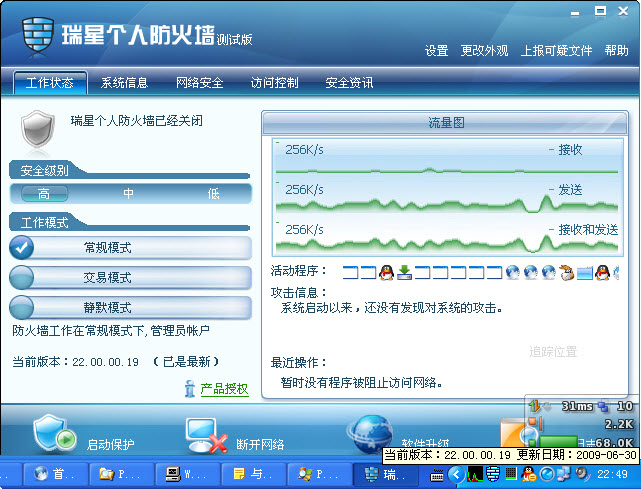
Task: Click the 追踪位置 button
Action: coord(553,352)
